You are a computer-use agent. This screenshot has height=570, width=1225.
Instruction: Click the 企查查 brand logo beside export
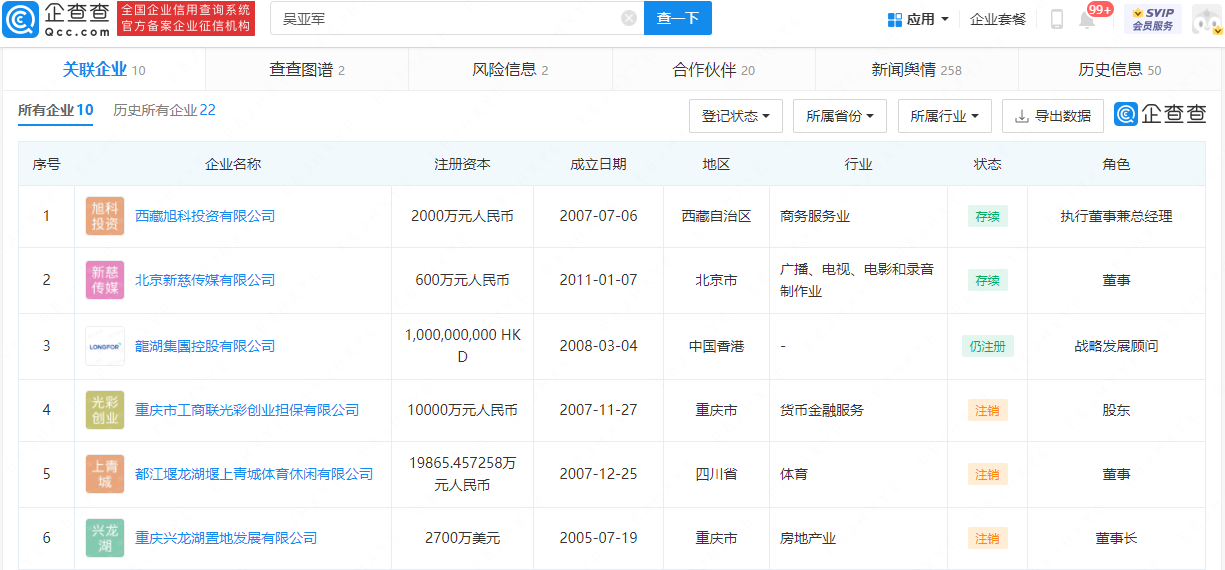[x=1161, y=116]
